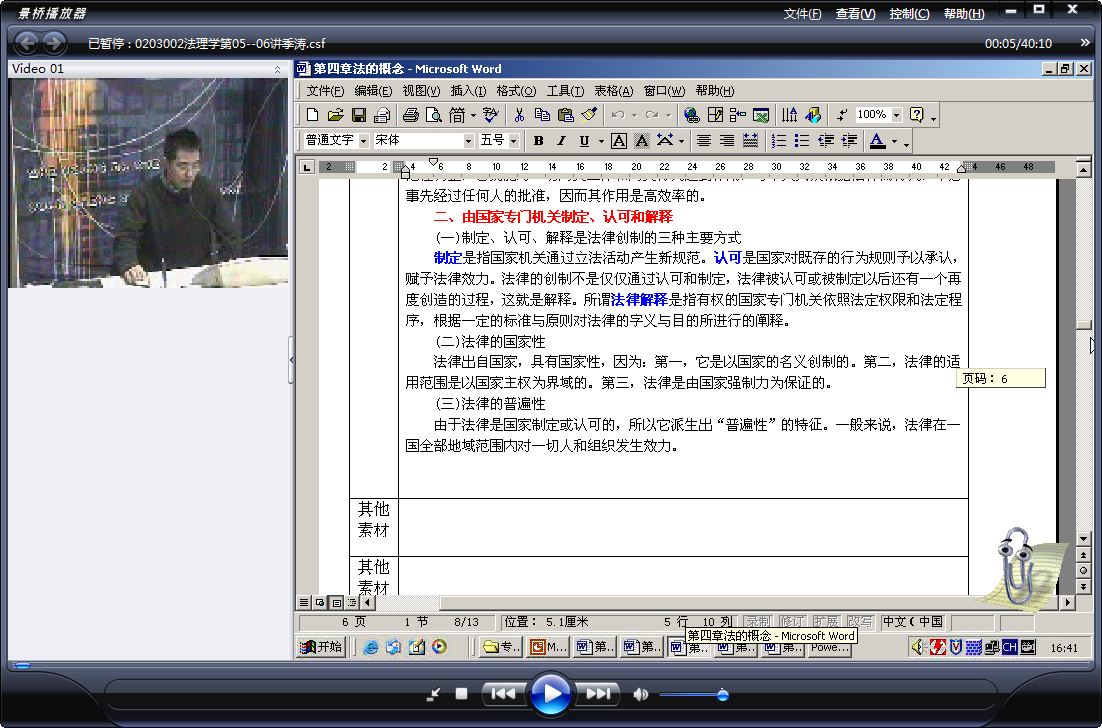Open Word's 格式(O) menu
Screen dimensions: 1102x728
516,91
